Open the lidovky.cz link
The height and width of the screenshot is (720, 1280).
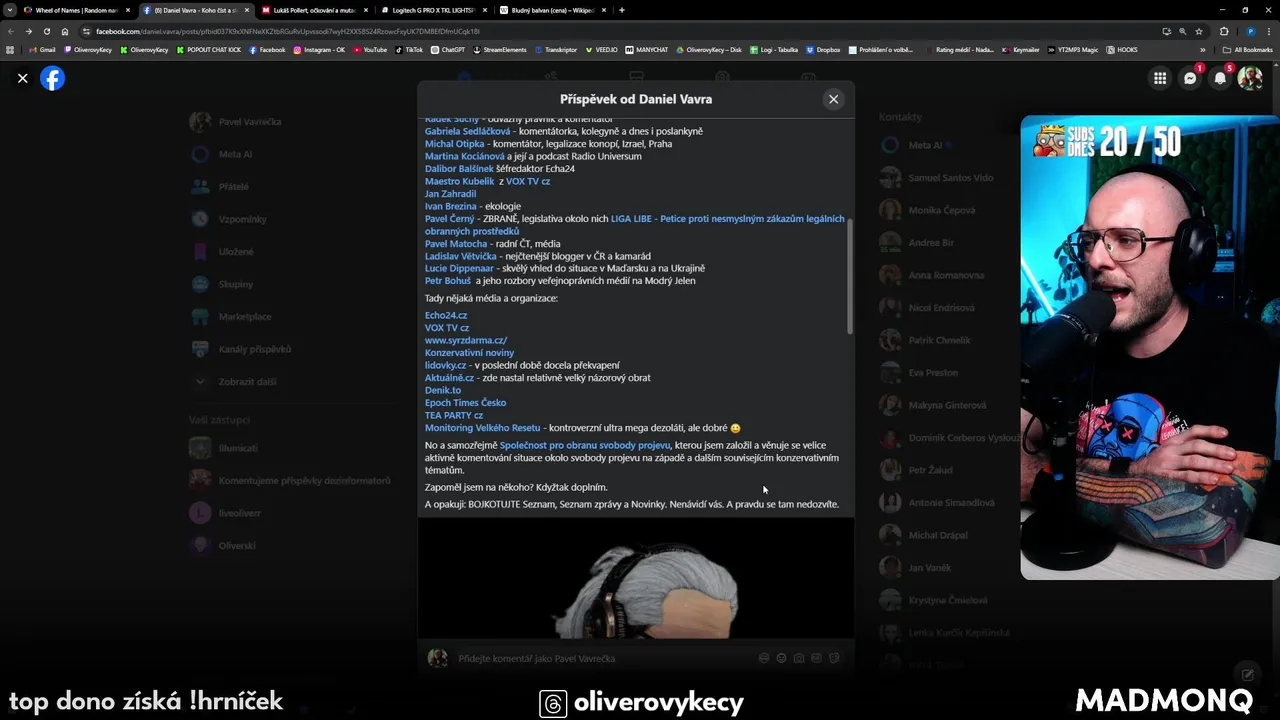[445, 365]
